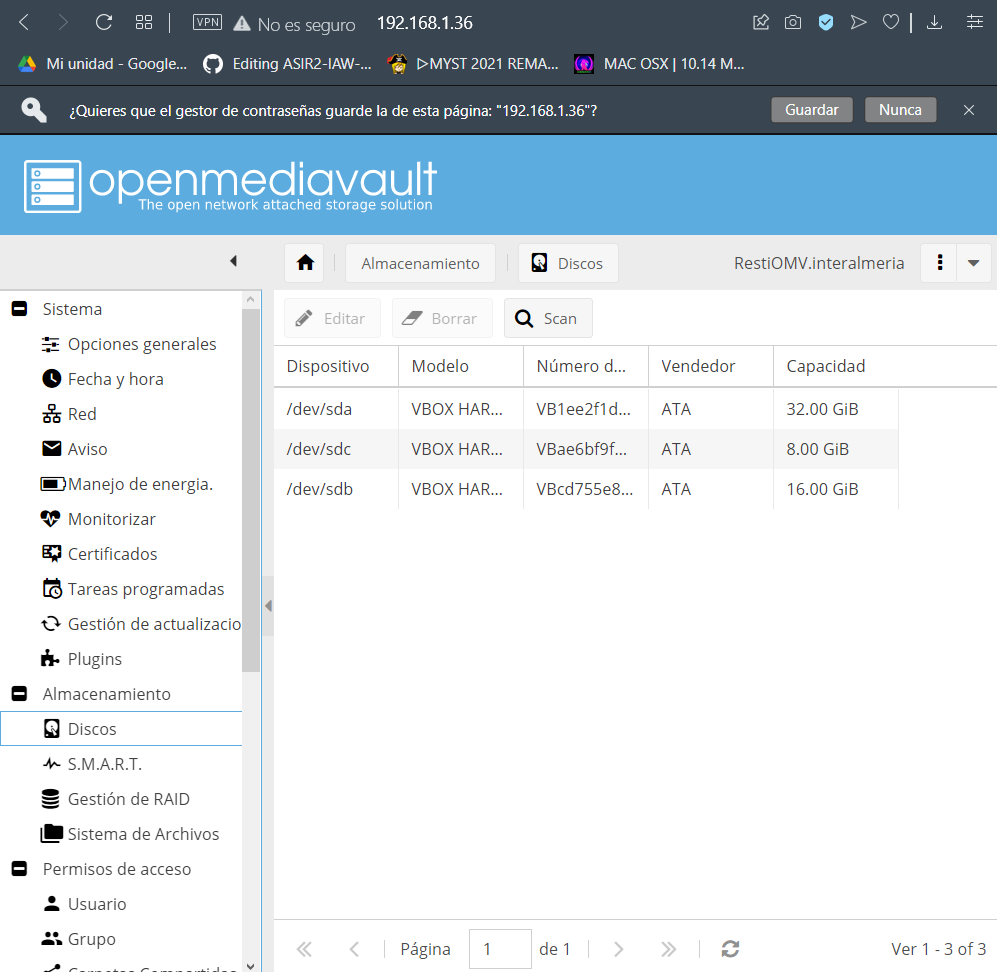Open Grupo management

point(79,938)
